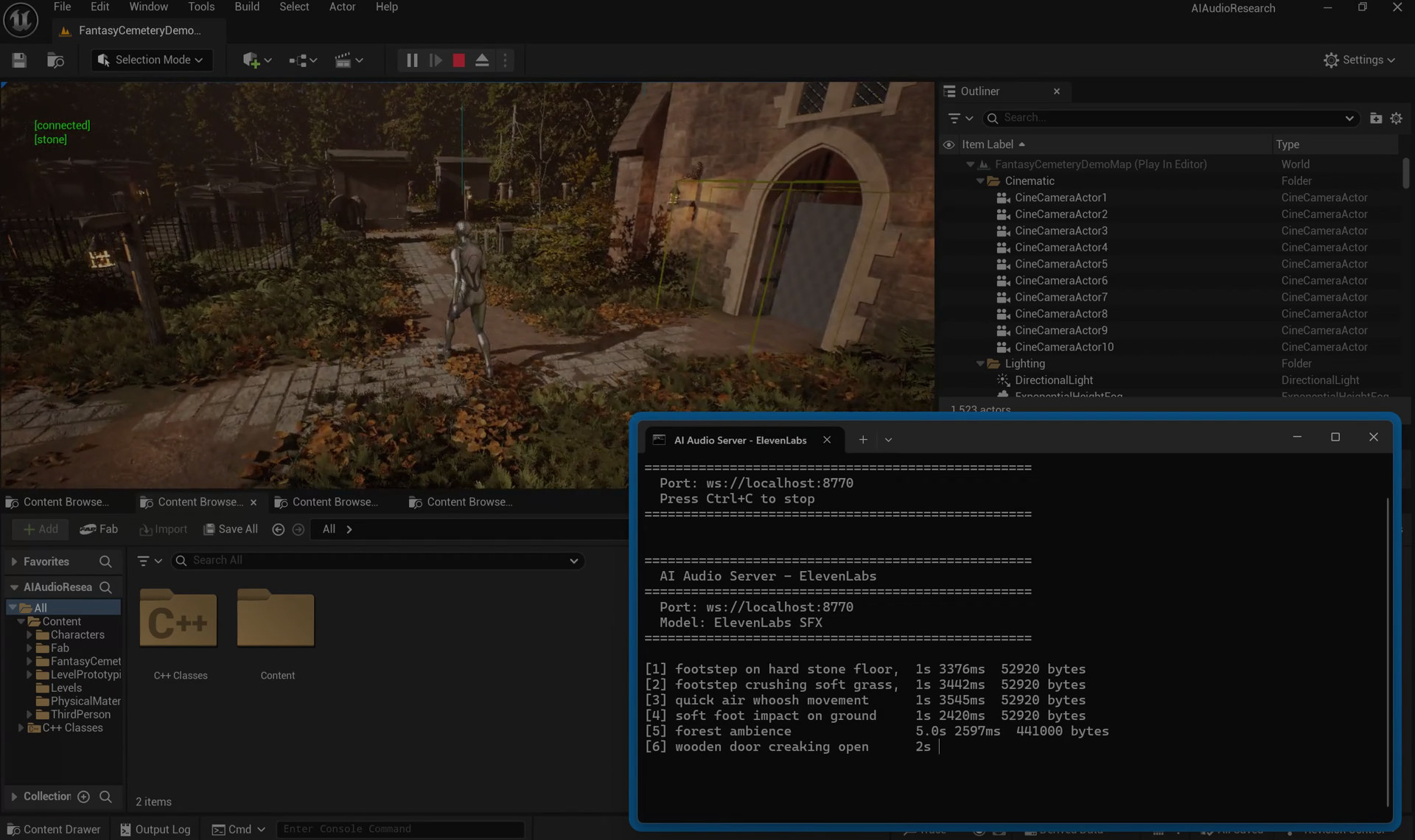This screenshot has height=840, width=1415.
Task: Open the Content Drawer
Action: coord(53,829)
